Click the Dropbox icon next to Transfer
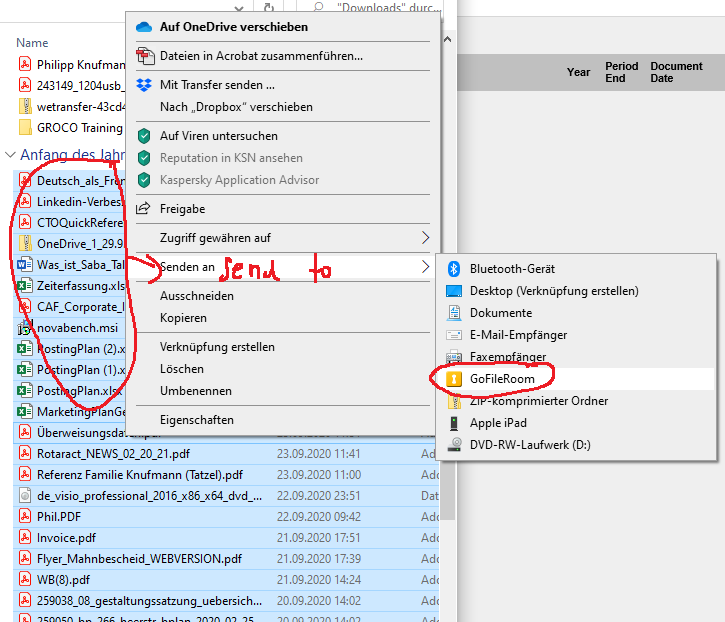Screen dimensions: 725x622 click(x=144, y=85)
